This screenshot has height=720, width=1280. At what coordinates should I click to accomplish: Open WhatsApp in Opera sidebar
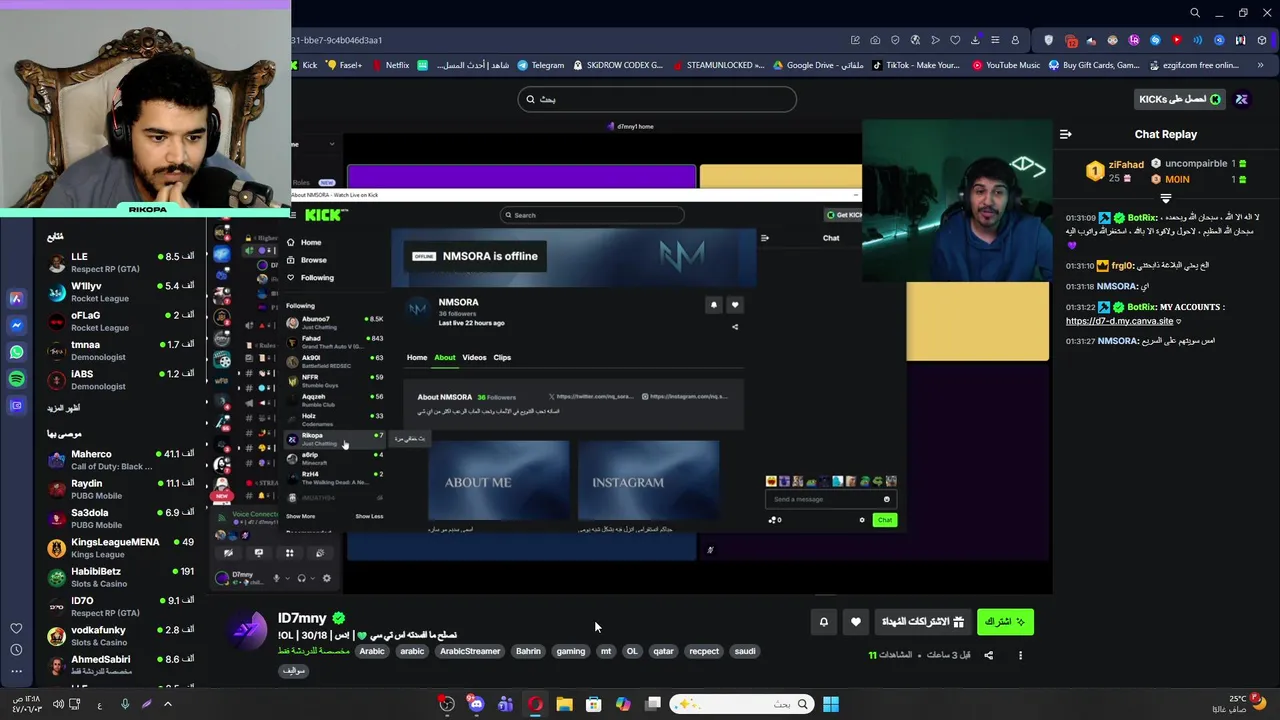pos(16,352)
